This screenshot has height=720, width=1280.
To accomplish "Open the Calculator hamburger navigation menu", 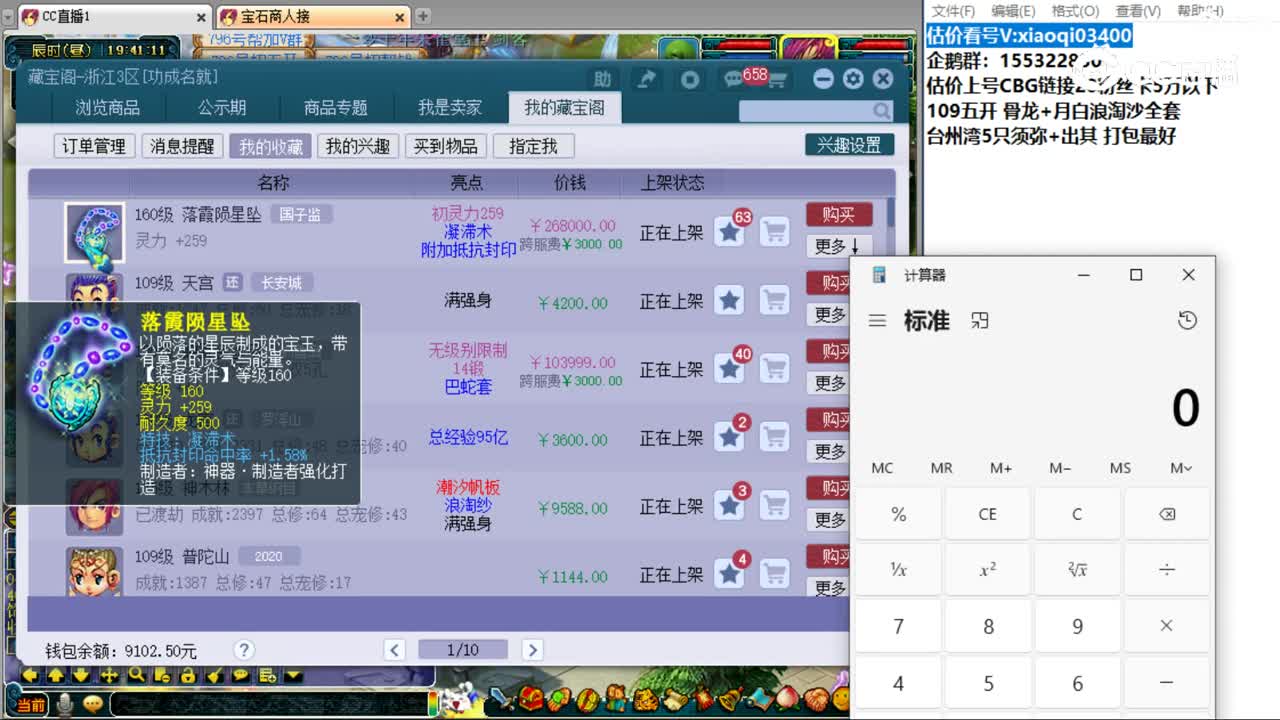I will point(878,321).
